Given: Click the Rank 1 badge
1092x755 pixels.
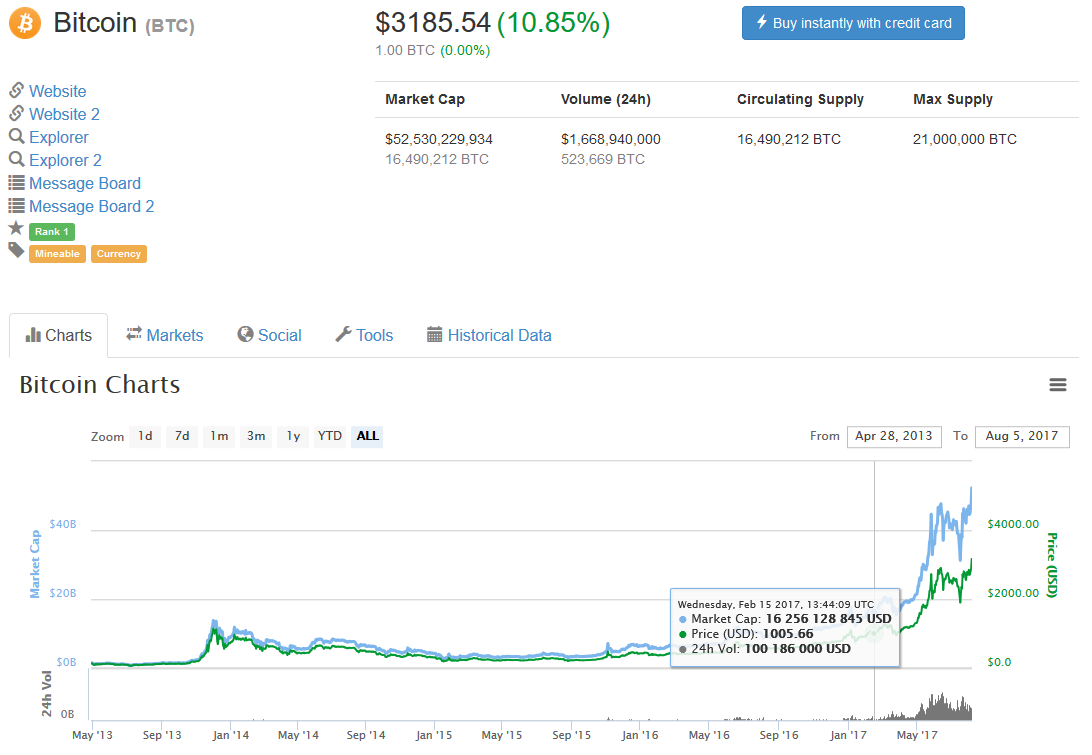Looking at the screenshot, I should point(52,231).
